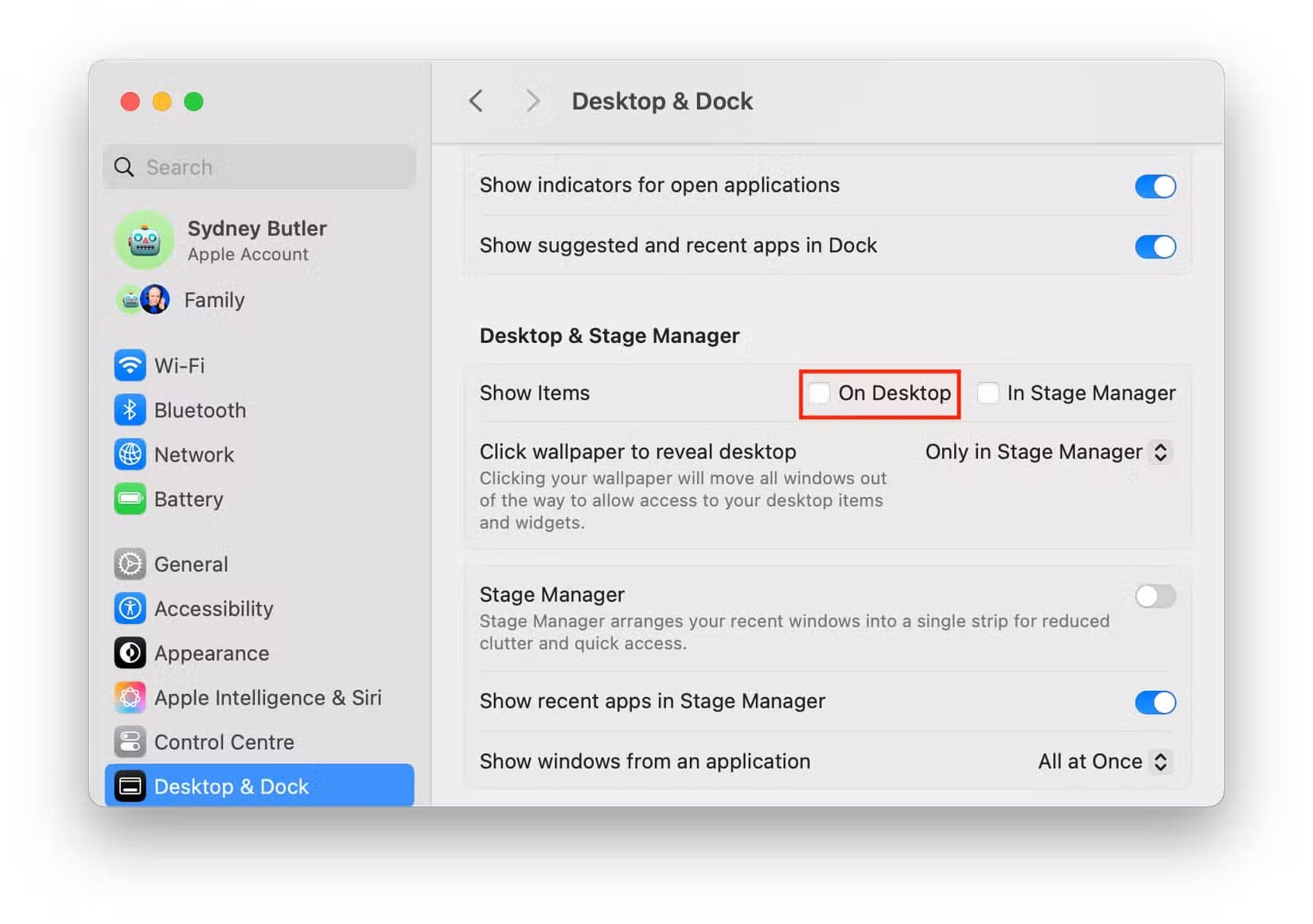Open the Accessibility icon
This screenshot has width=1313, height=924.
point(130,609)
